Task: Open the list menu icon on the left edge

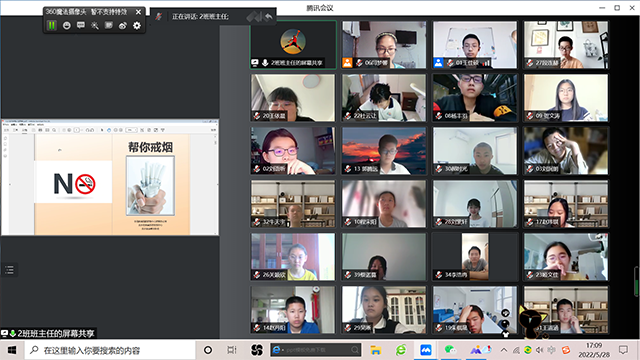Action: tap(9, 270)
